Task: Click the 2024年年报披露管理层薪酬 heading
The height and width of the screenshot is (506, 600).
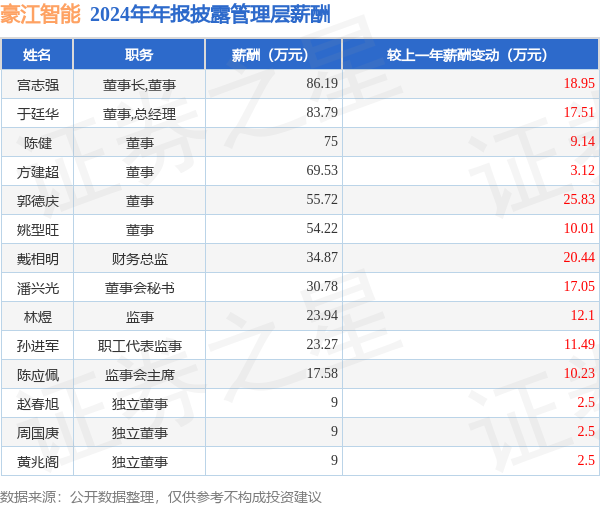Action: [x=210, y=15]
